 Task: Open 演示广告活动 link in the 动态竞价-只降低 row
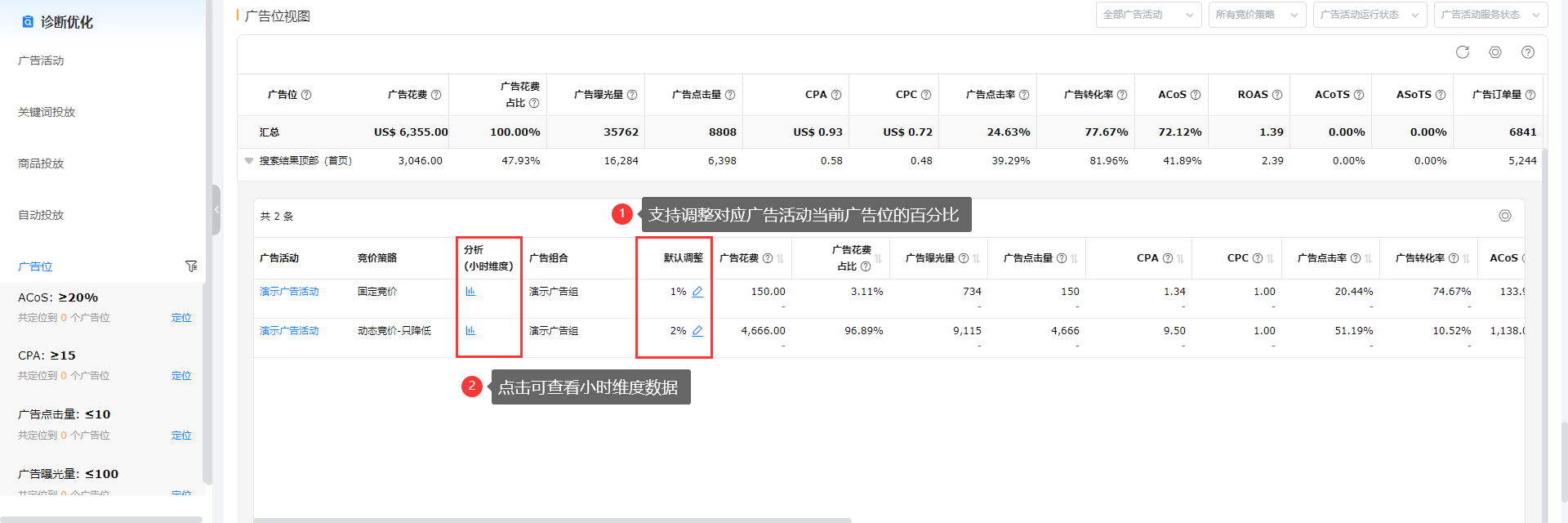coord(289,331)
